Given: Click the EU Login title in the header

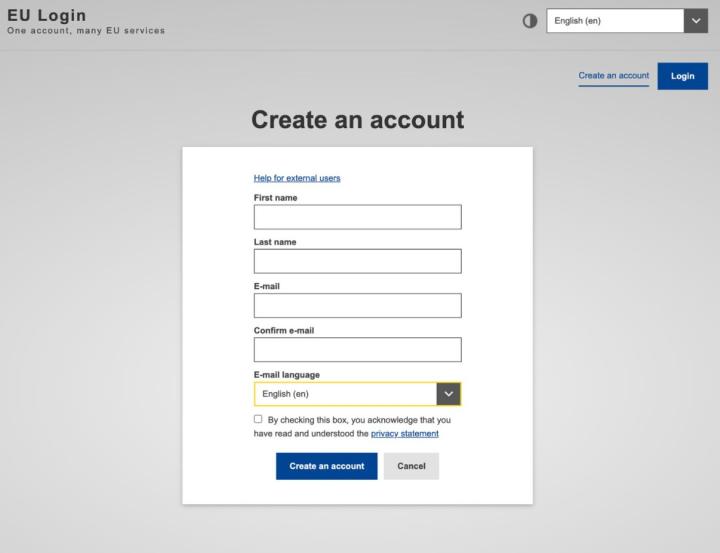Looking at the screenshot, I should click(47, 15).
